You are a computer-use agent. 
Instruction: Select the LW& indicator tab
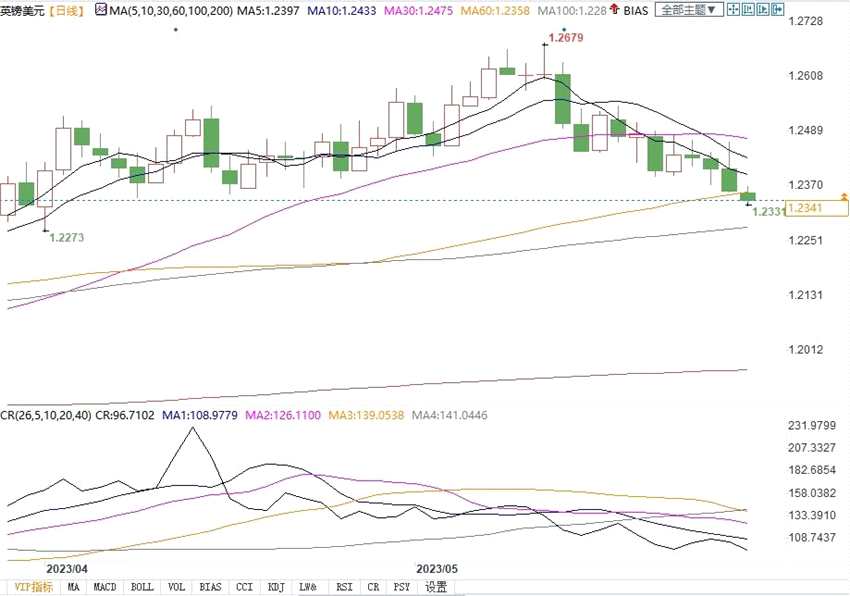pyautogui.click(x=308, y=587)
